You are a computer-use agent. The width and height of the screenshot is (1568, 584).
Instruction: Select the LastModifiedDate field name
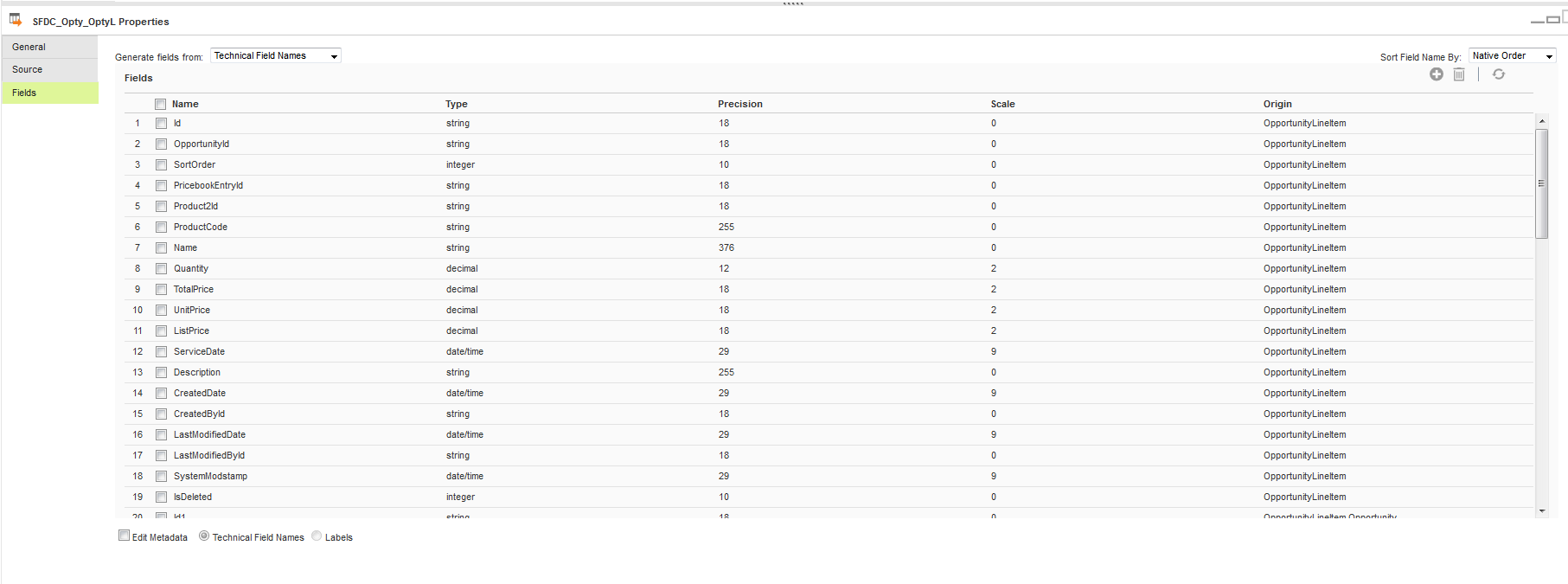[x=209, y=434]
